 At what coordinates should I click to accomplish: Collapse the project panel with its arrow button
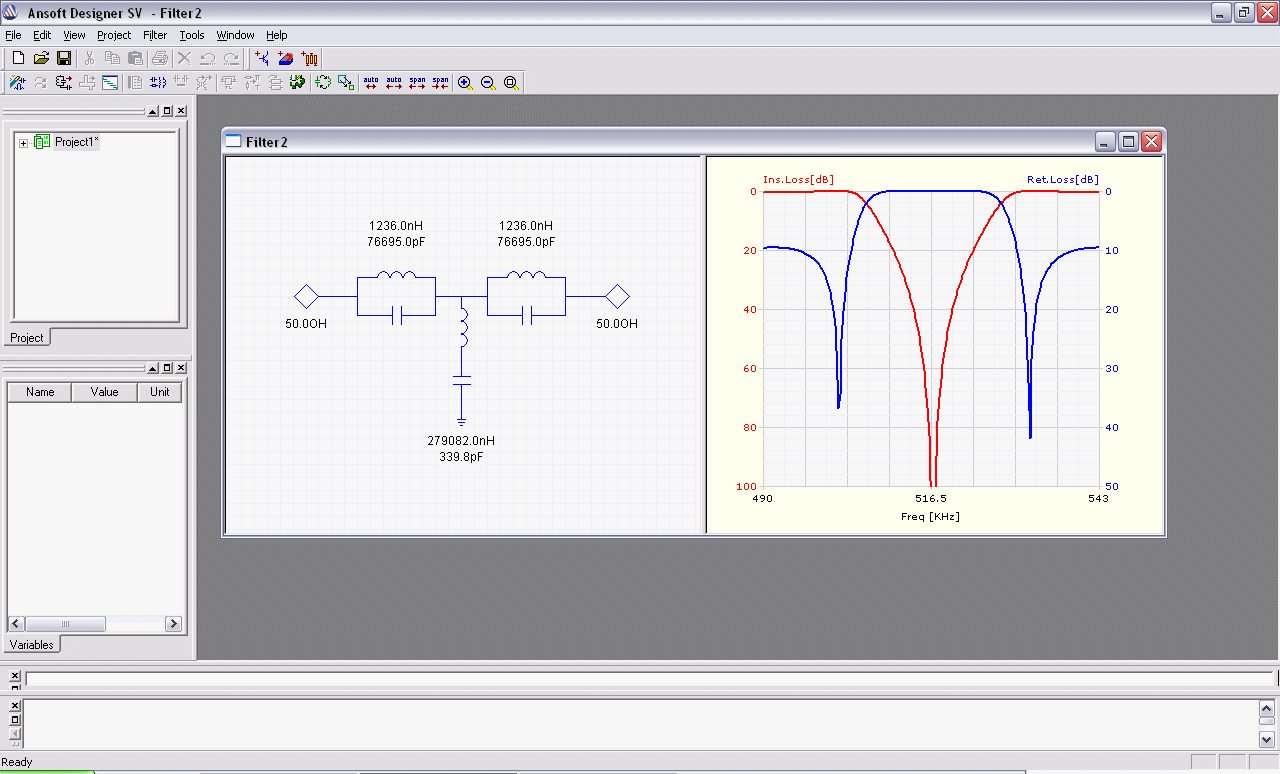(x=153, y=111)
